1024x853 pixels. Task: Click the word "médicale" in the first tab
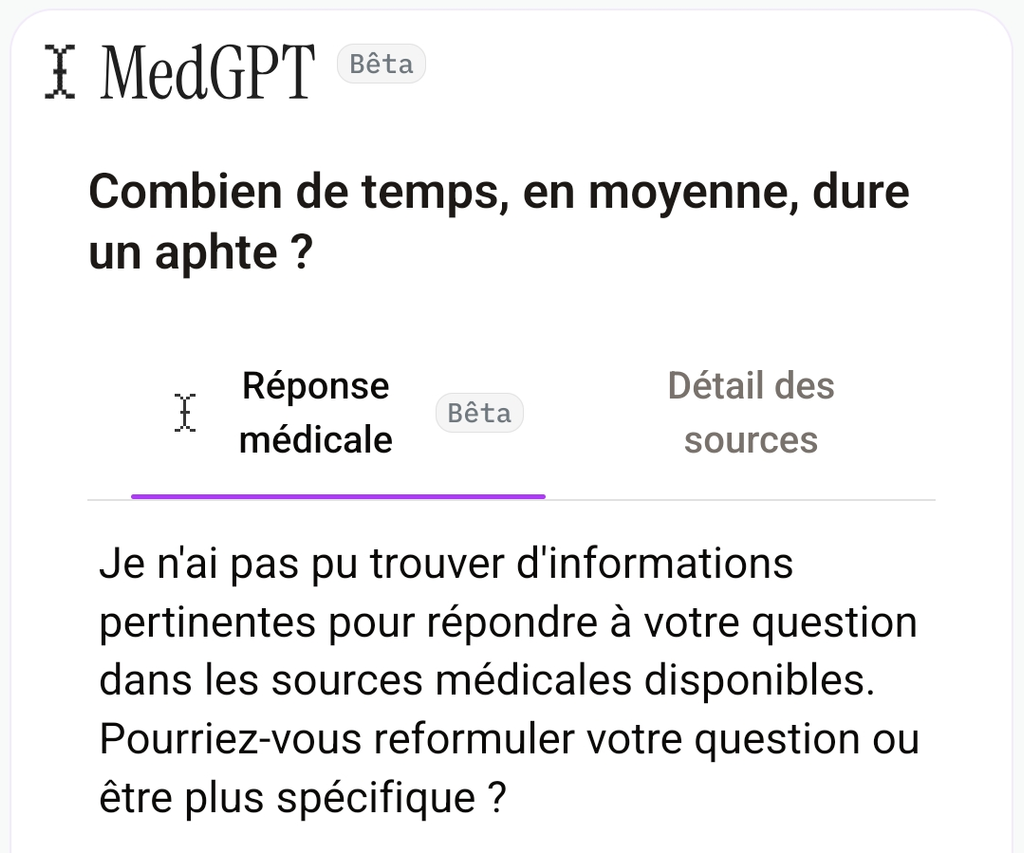pos(315,440)
